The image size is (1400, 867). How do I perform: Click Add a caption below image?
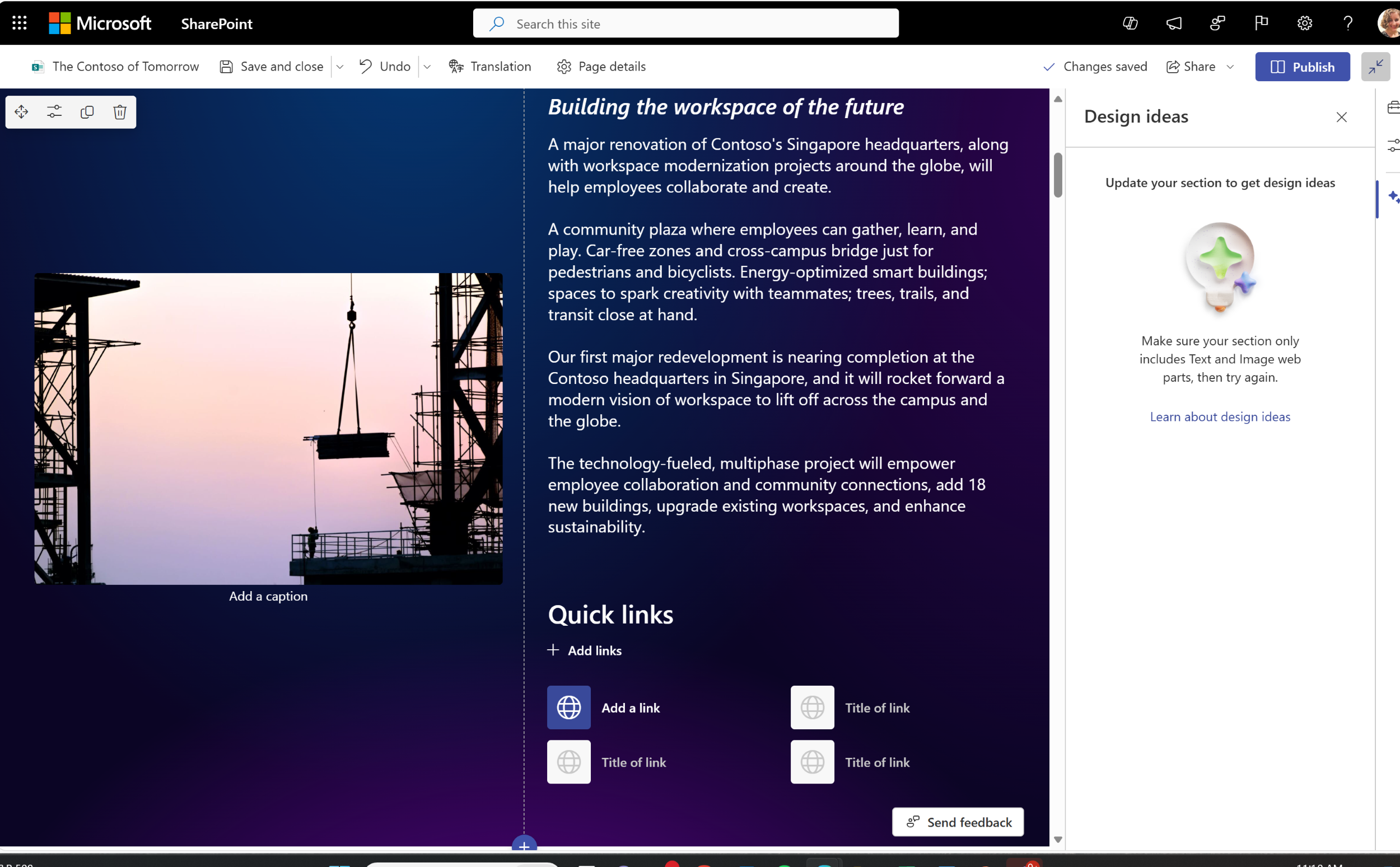click(268, 596)
